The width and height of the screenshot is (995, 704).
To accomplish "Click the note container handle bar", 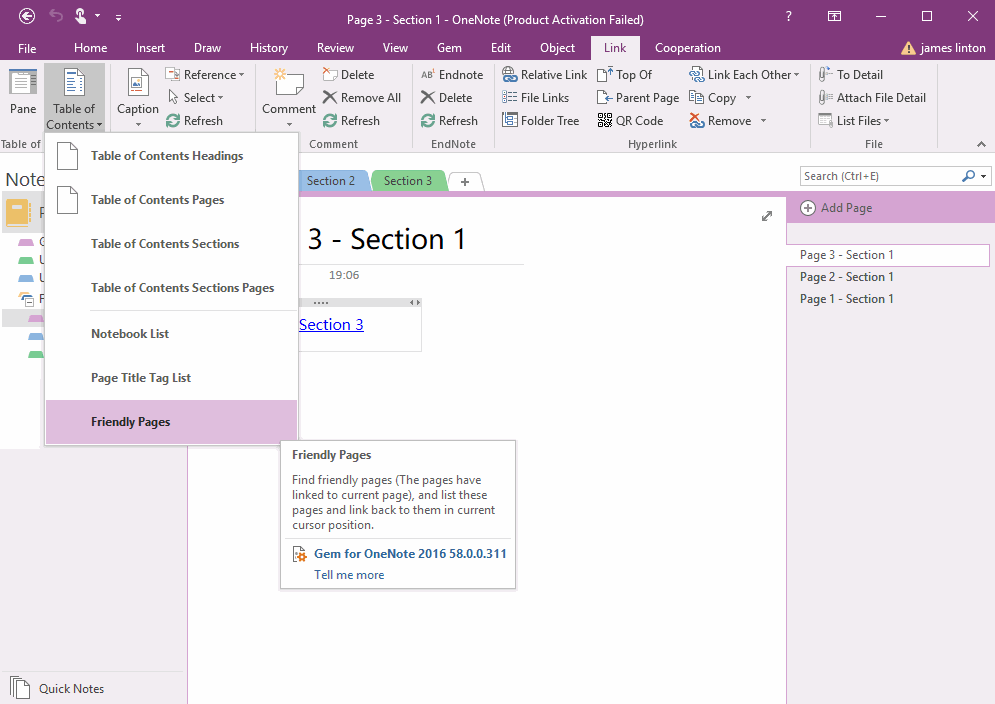I will coord(360,303).
